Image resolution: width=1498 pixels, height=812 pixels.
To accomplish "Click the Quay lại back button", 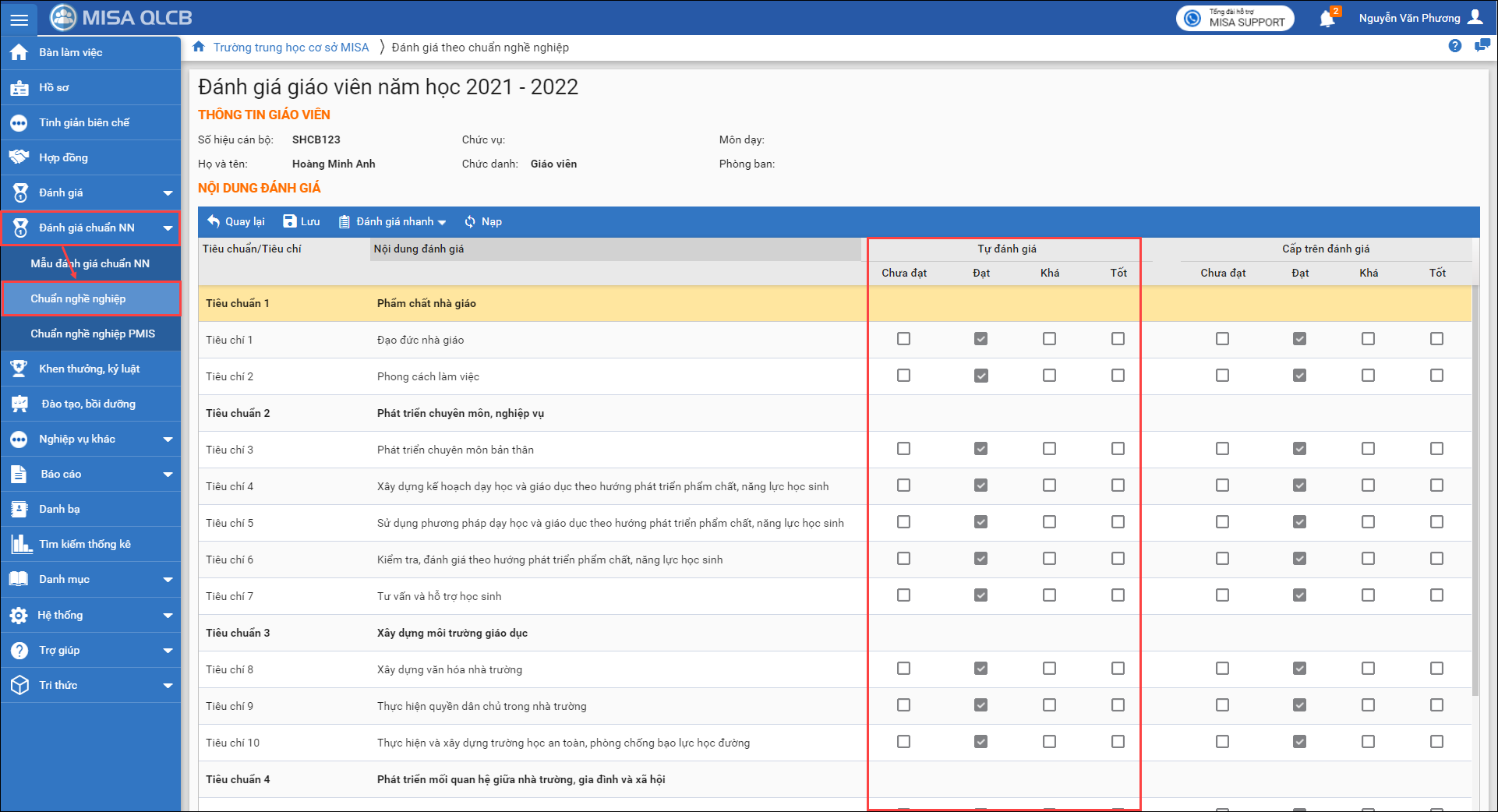I will pyautogui.click(x=236, y=222).
